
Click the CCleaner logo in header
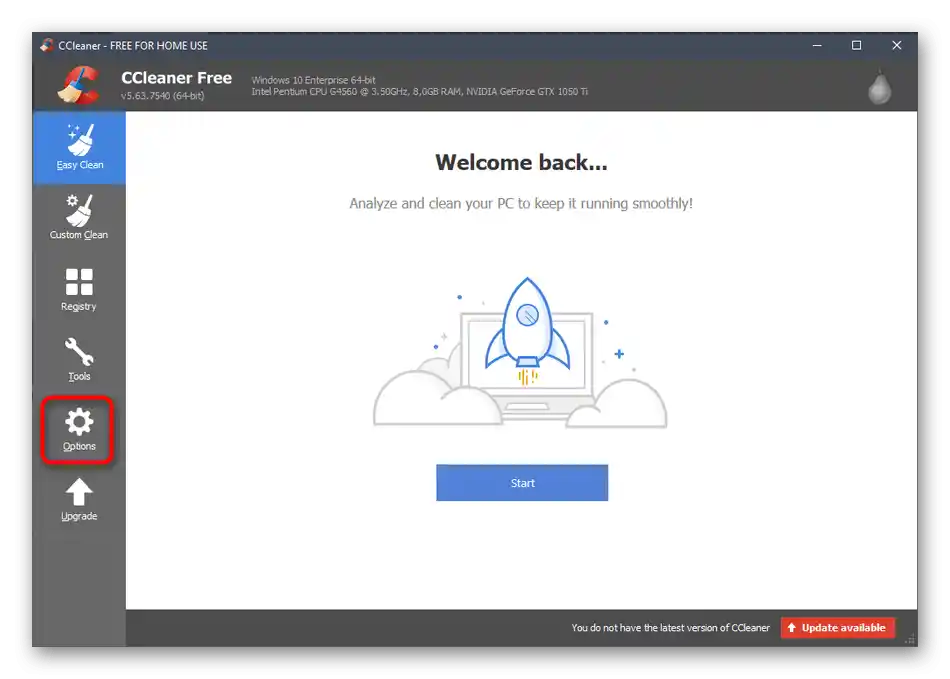click(79, 85)
